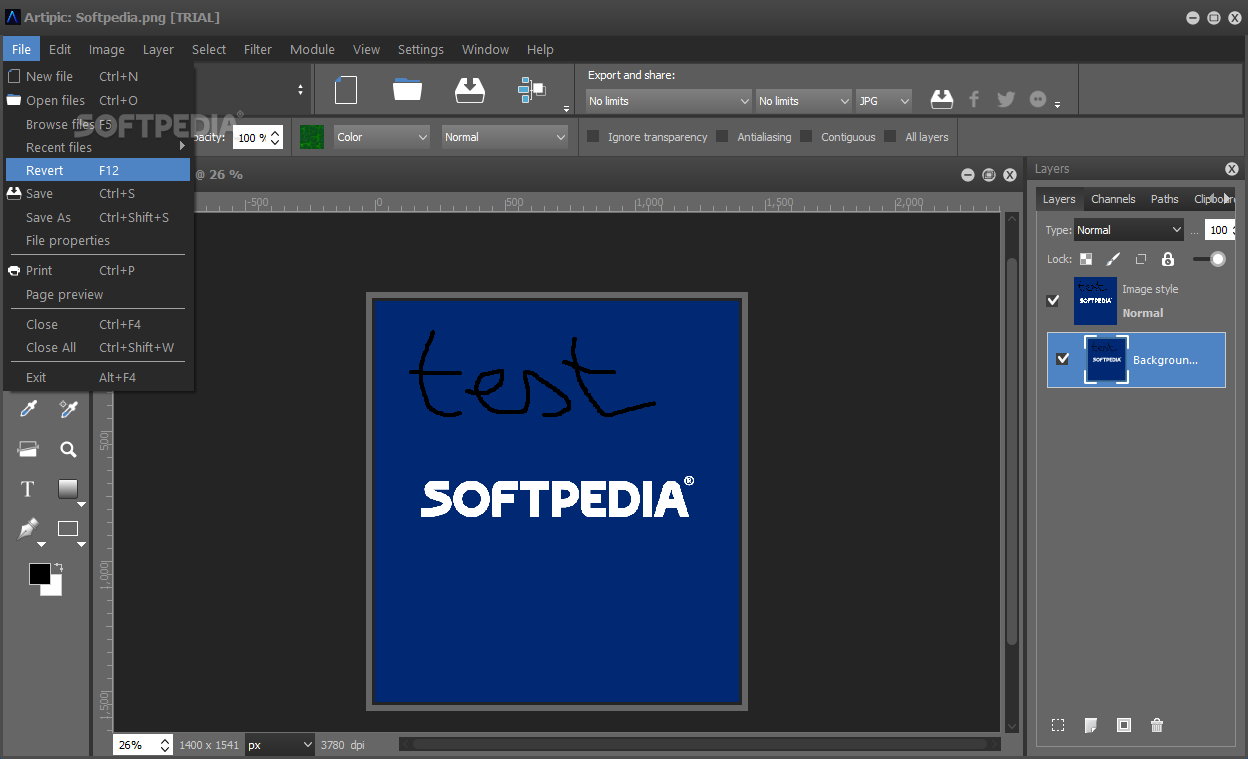
Task: Close the Layers panel with X icon
Action: point(1232,169)
